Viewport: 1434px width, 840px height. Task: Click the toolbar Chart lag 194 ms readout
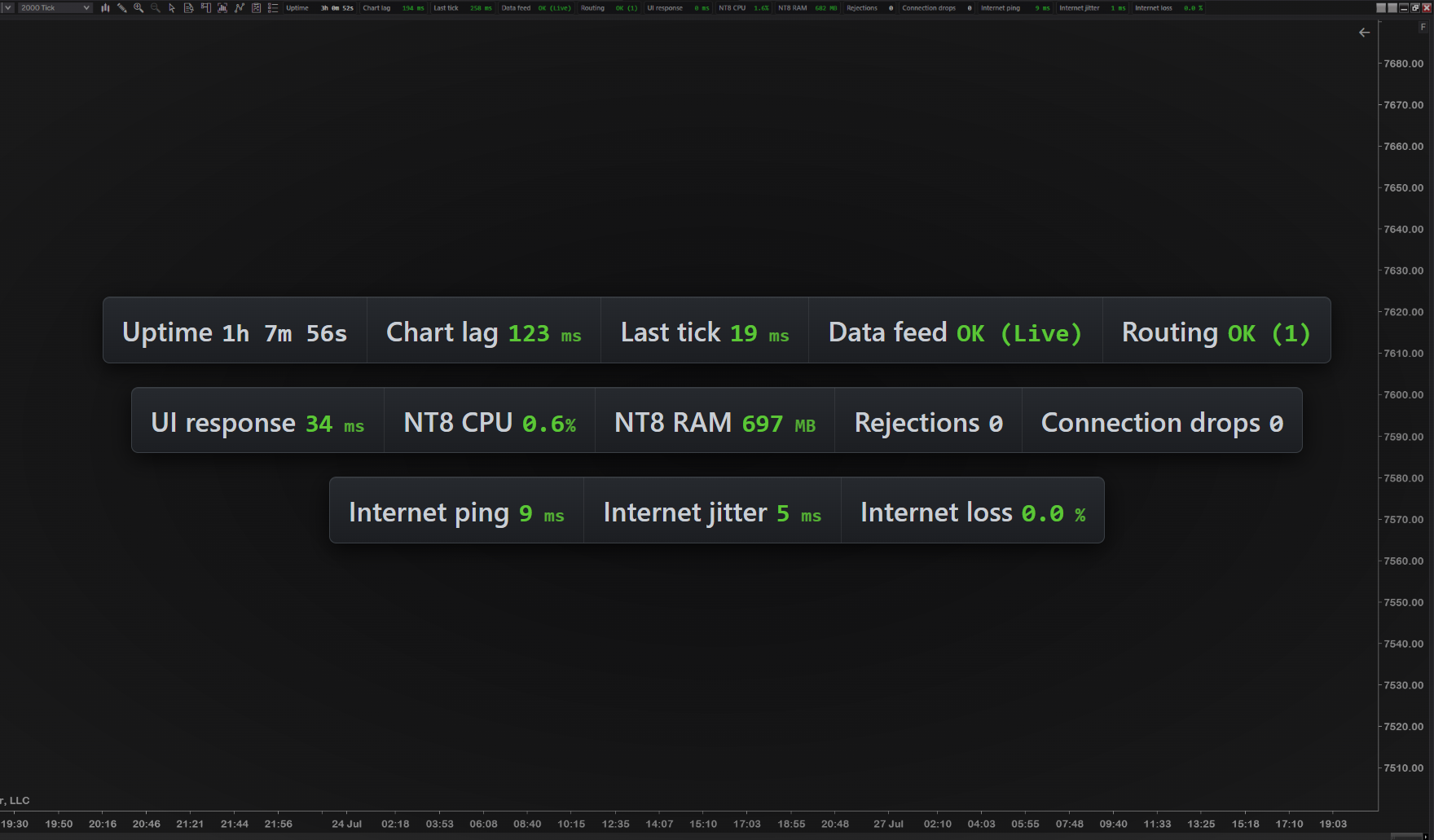pos(394,7)
